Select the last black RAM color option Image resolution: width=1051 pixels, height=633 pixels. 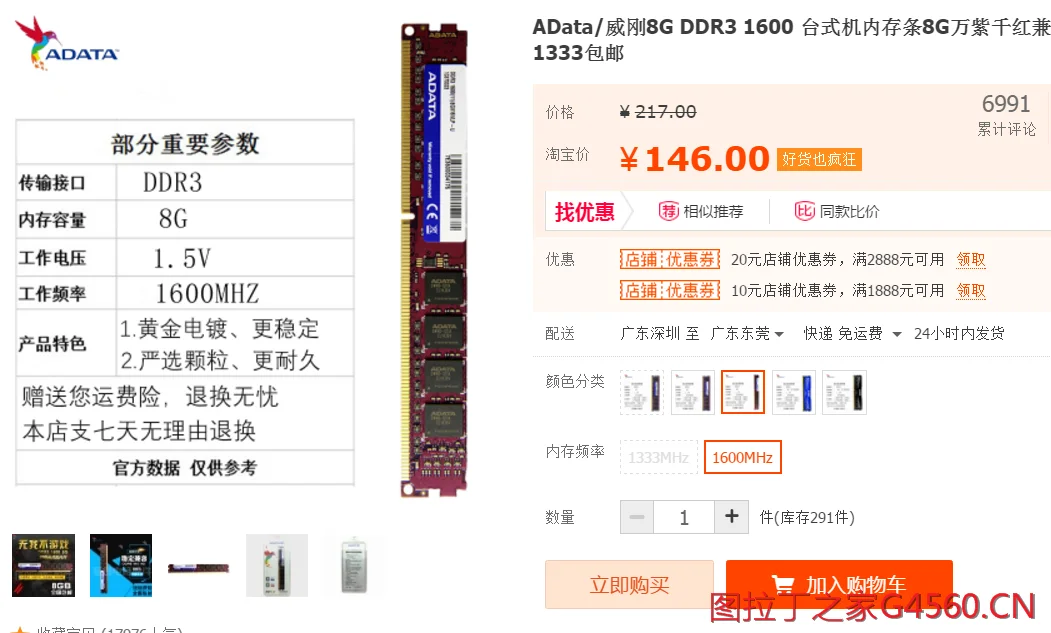(x=845, y=392)
